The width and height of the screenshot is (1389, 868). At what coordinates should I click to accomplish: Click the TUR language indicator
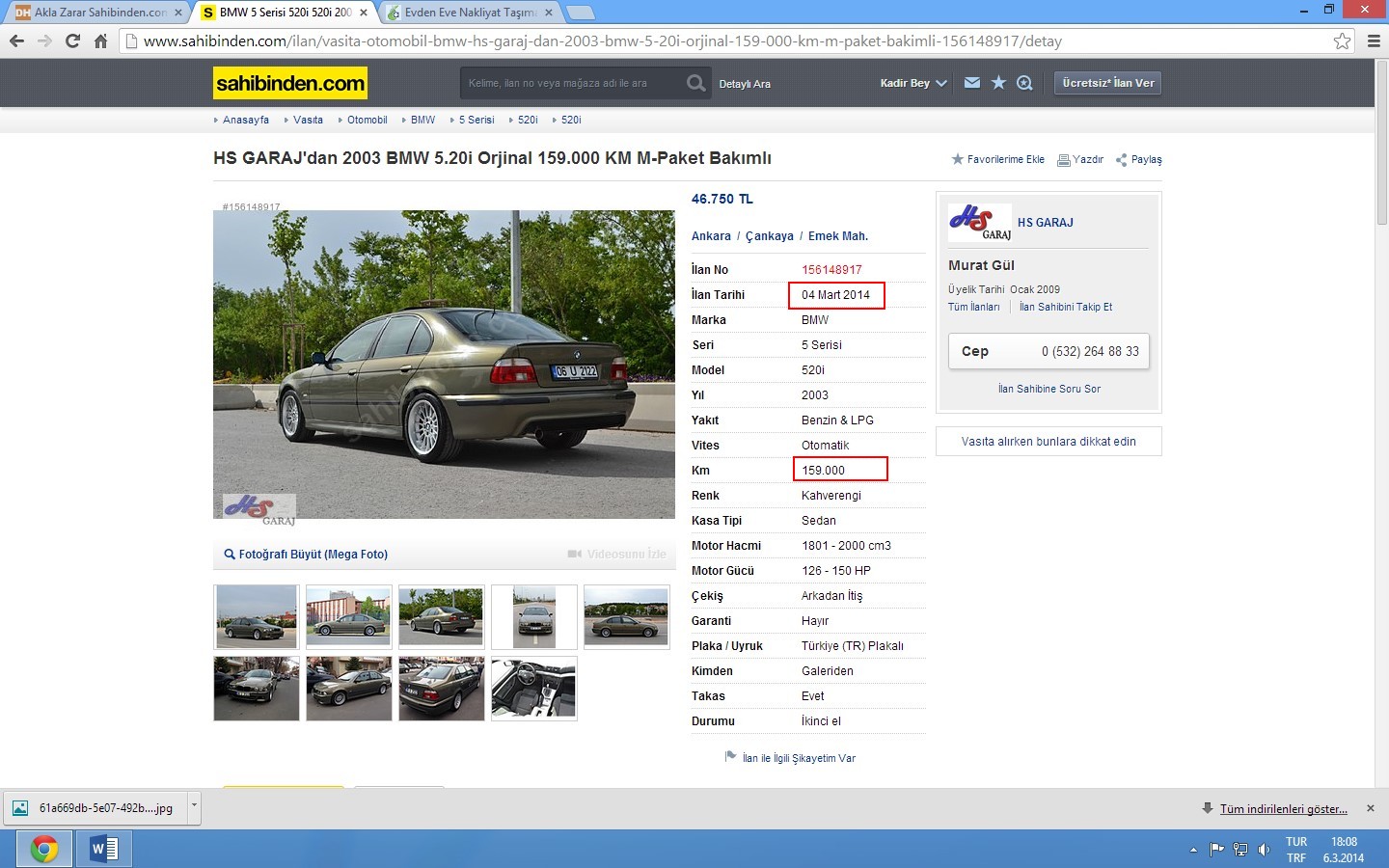pos(1296,842)
